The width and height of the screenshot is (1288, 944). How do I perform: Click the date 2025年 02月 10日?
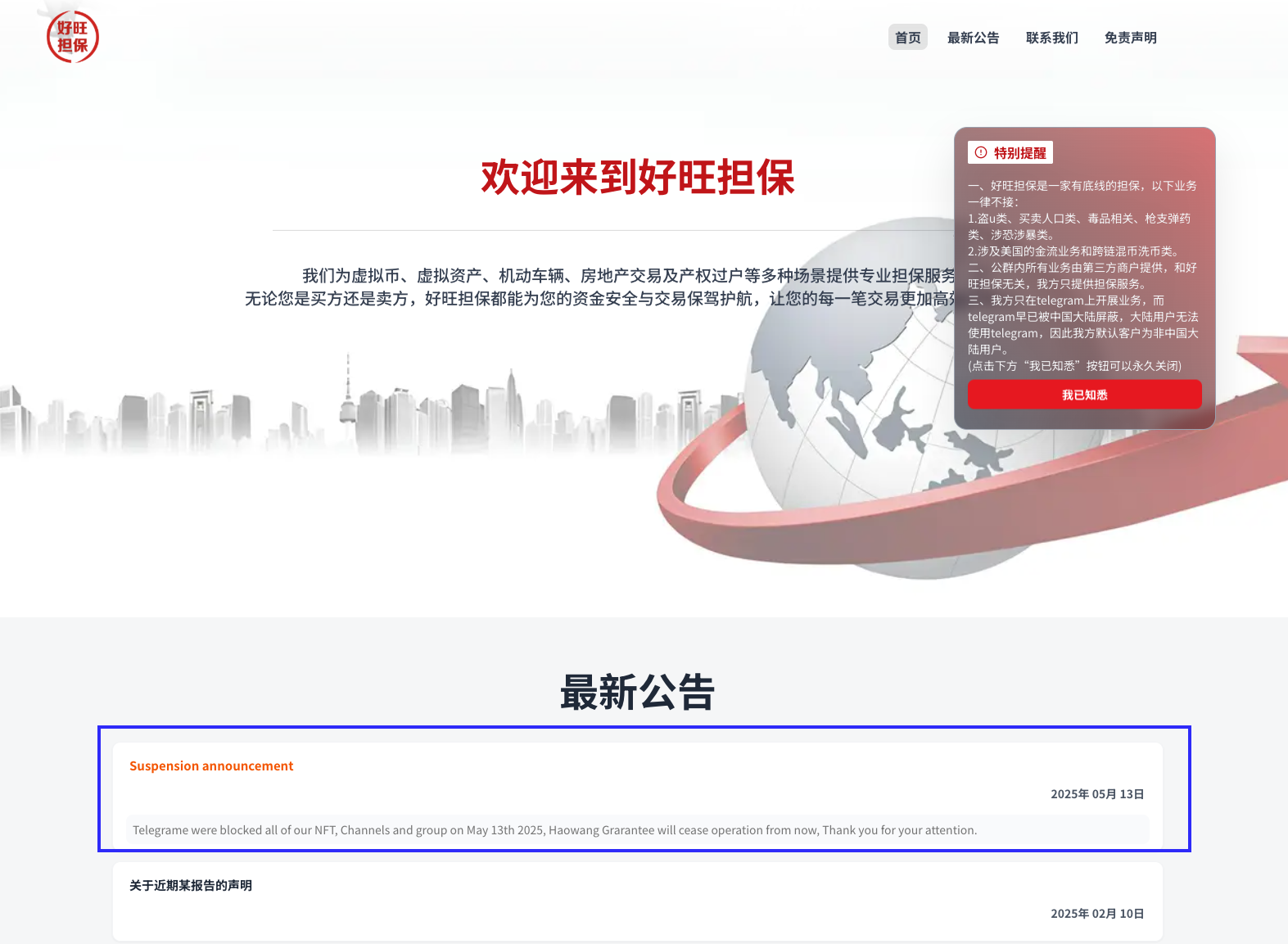point(1096,914)
